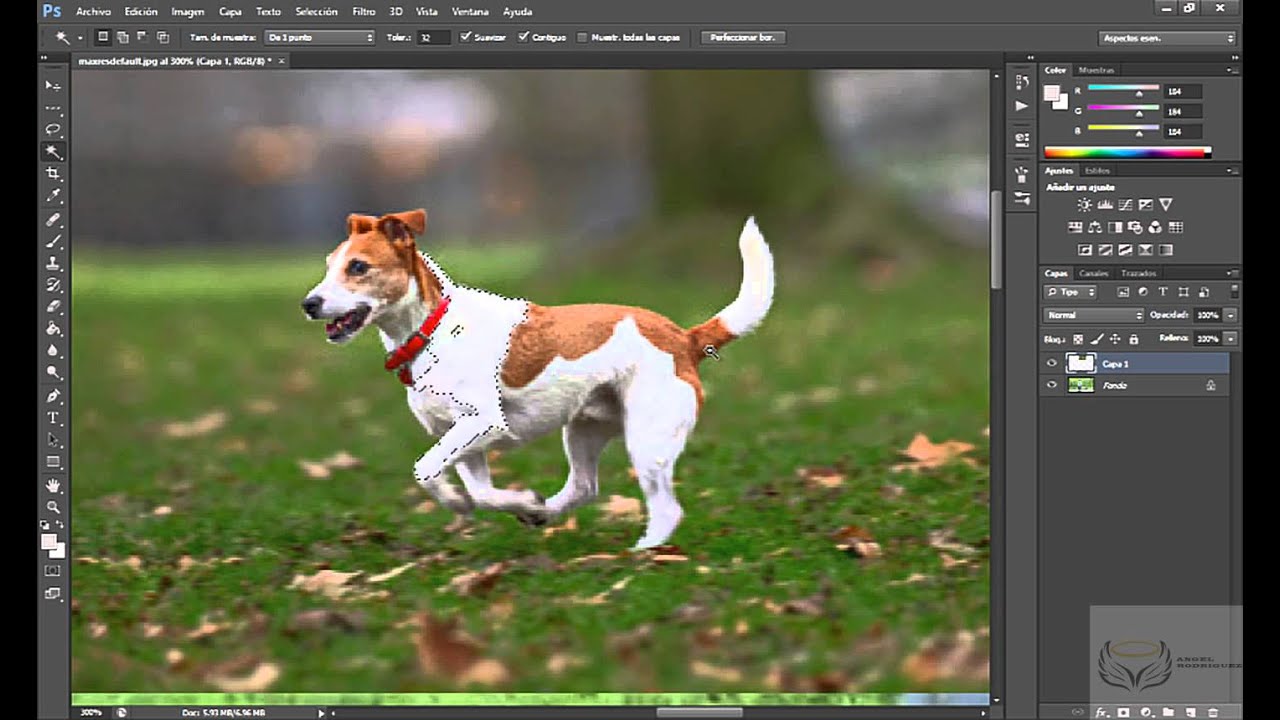The image size is (1280, 720).
Task: Open the Filtro menu
Action: tap(363, 11)
